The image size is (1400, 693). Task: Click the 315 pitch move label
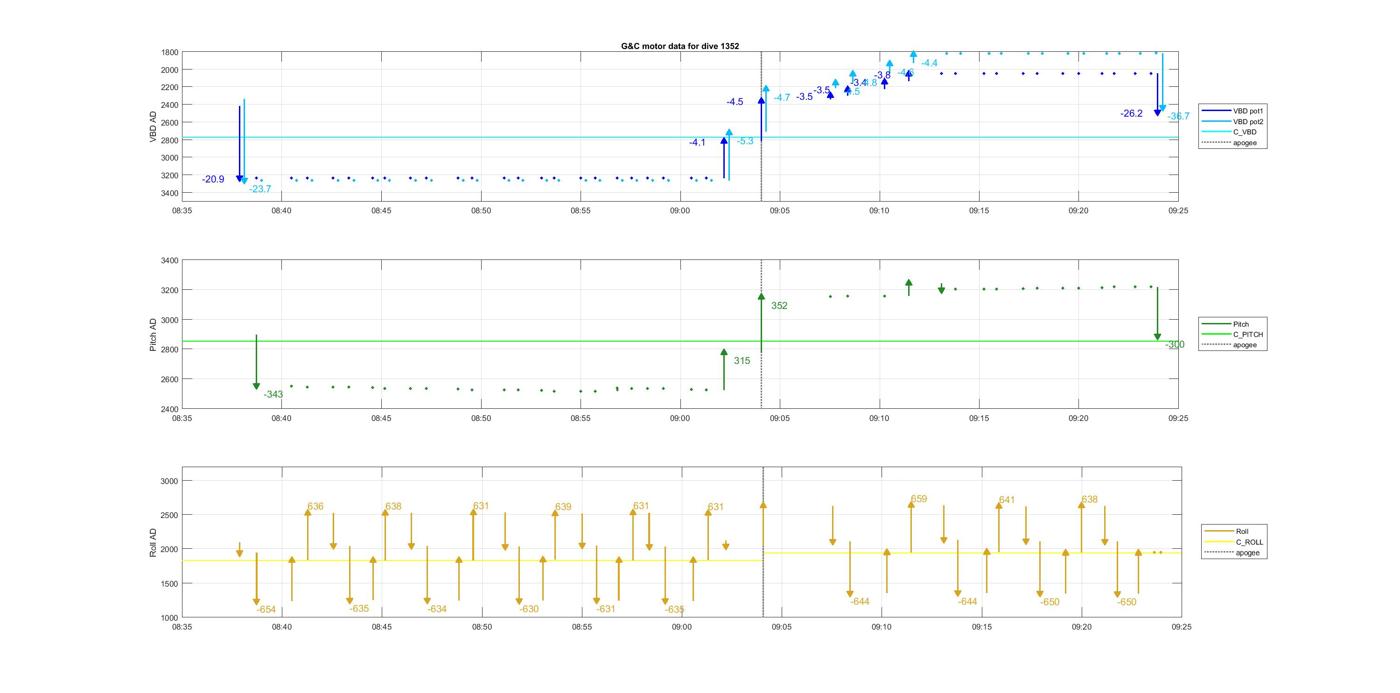741,361
